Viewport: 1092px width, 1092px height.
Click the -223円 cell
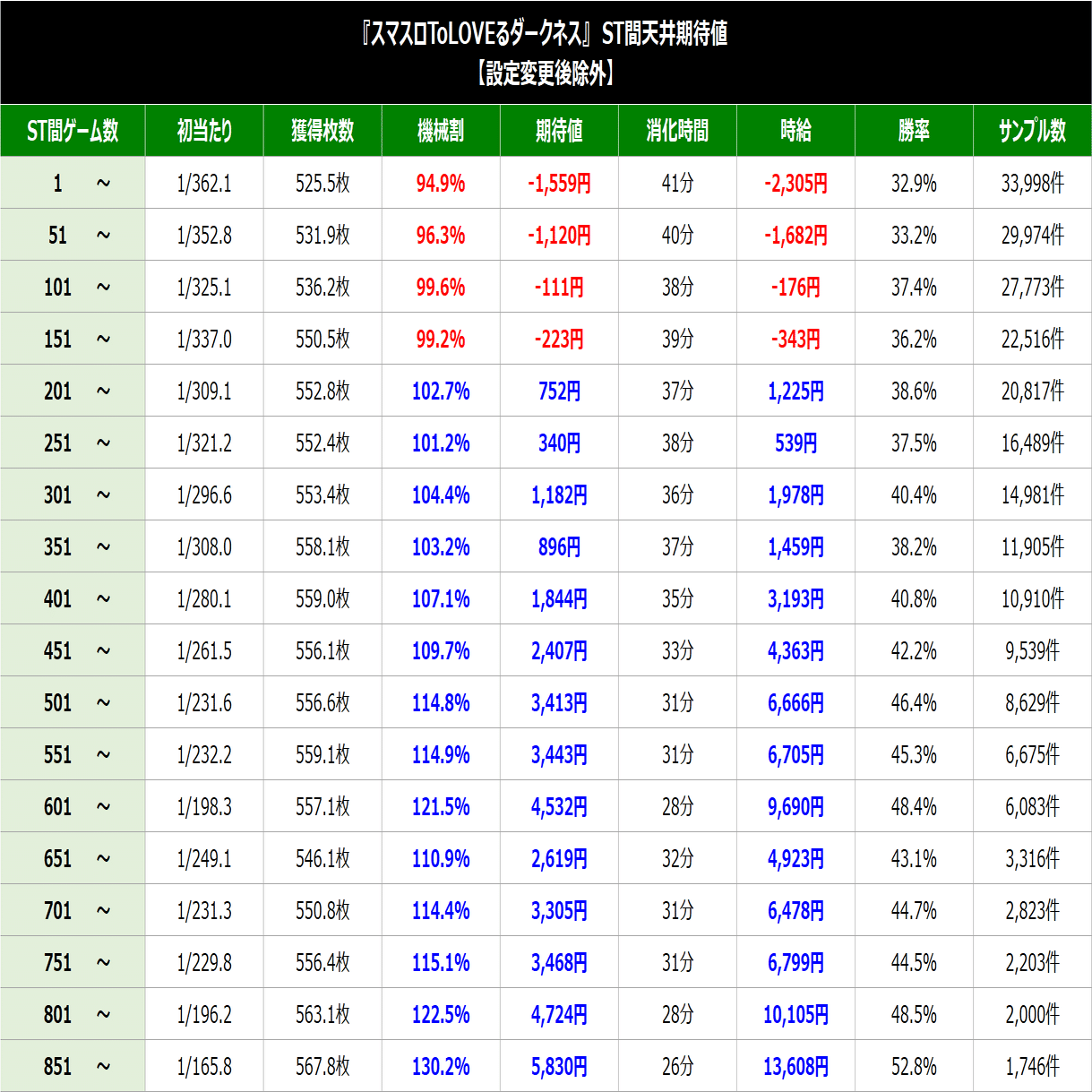(x=559, y=340)
